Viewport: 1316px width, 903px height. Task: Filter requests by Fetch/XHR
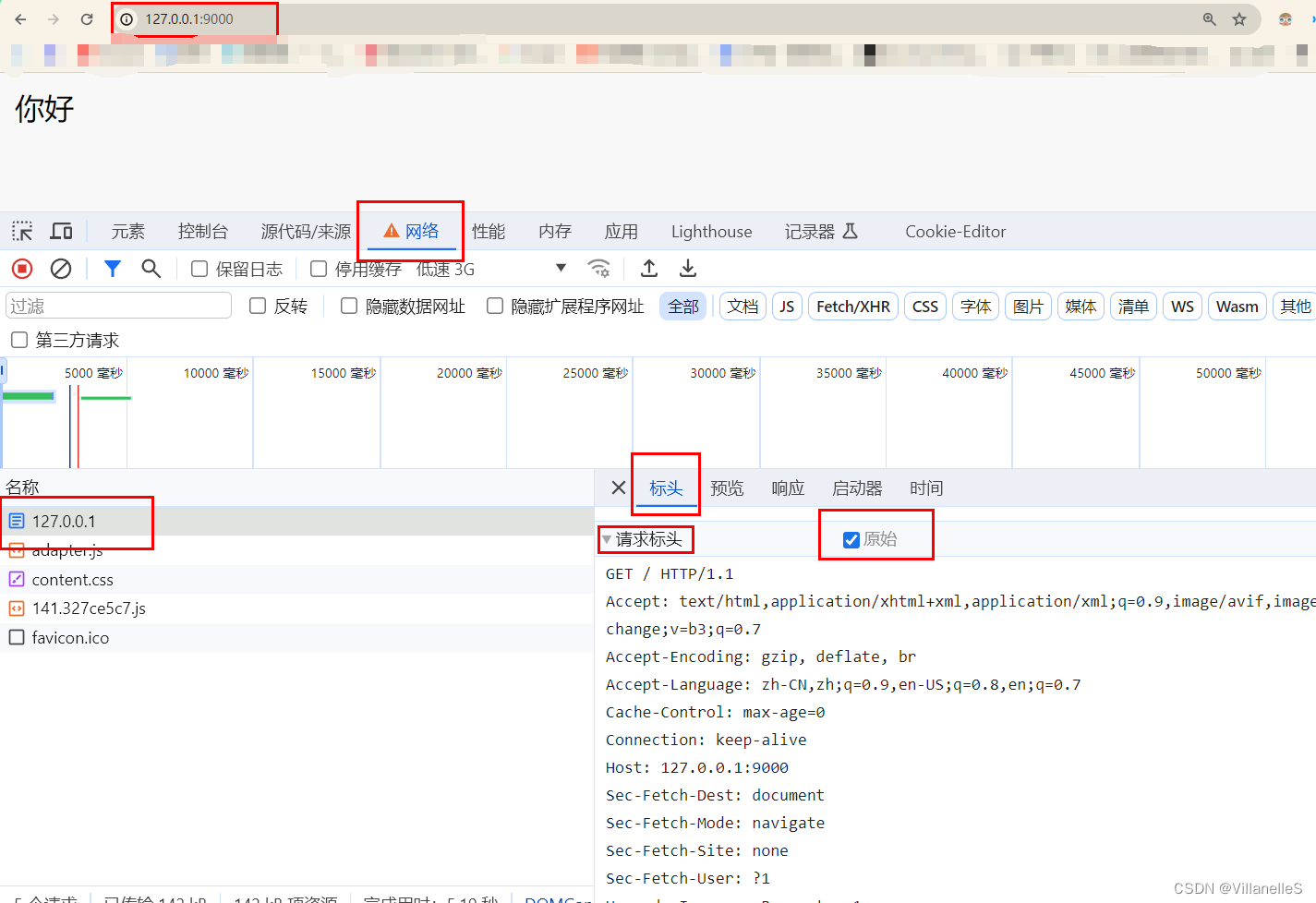point(853,307)
